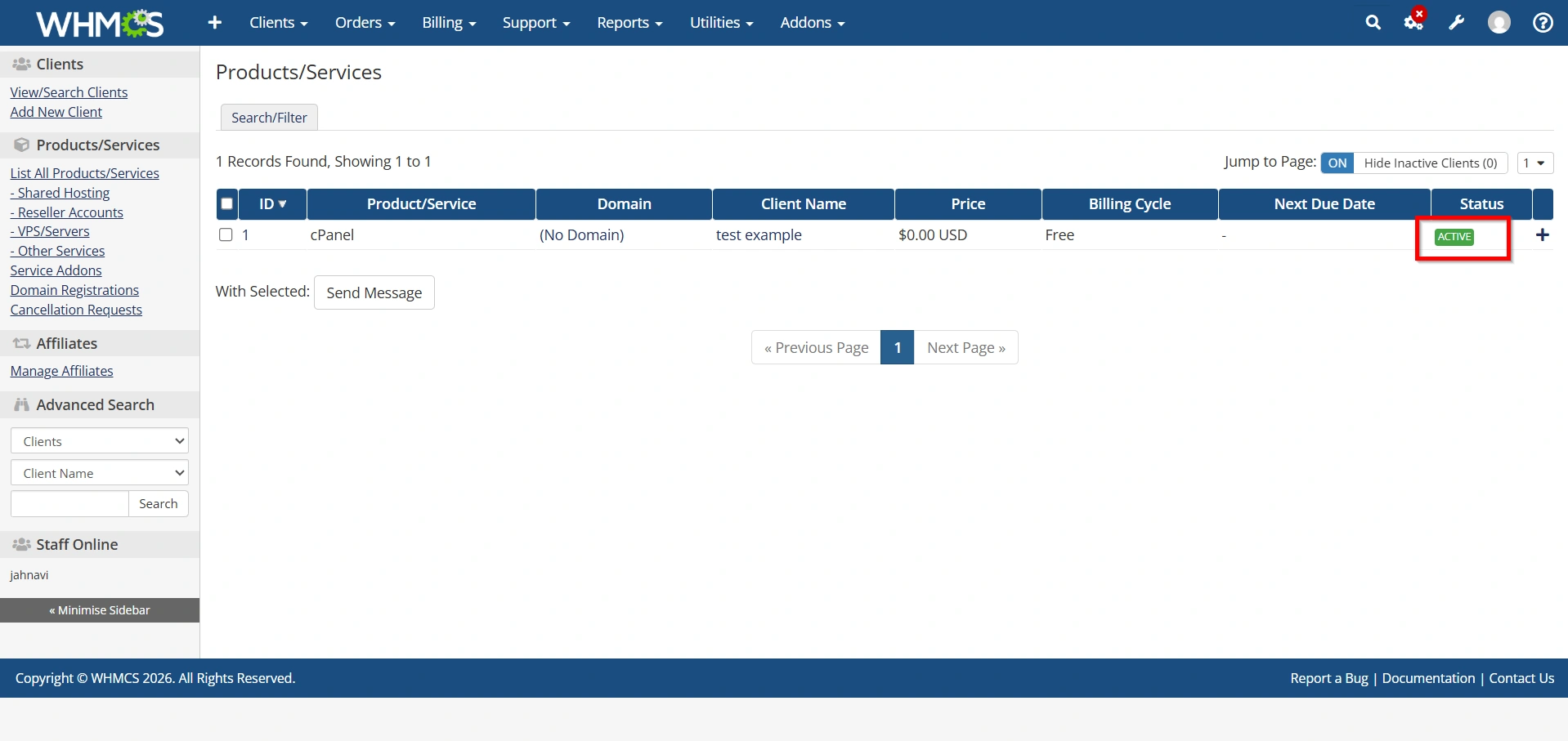Open Service Addons link
The height and width of the screenshot is (741, 1568).
tap(56, 270)
